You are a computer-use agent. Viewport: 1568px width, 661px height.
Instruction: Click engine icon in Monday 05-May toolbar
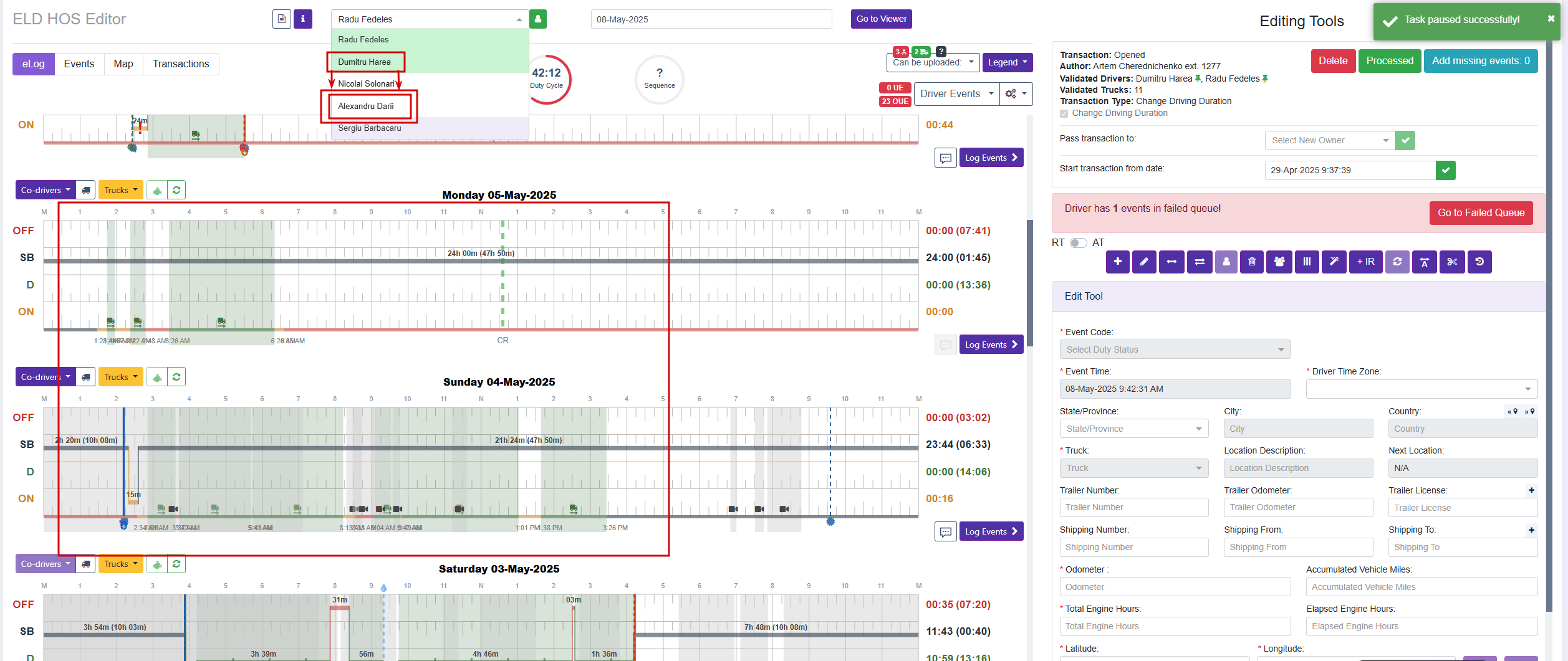157,190
